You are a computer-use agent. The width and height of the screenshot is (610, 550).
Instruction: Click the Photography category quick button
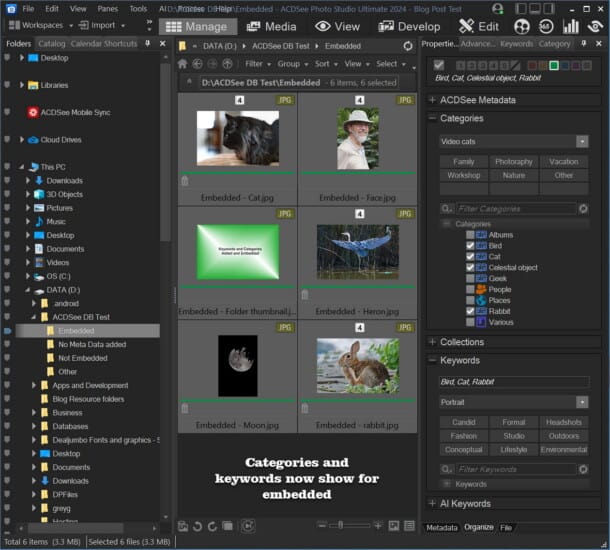coord(513,161)
